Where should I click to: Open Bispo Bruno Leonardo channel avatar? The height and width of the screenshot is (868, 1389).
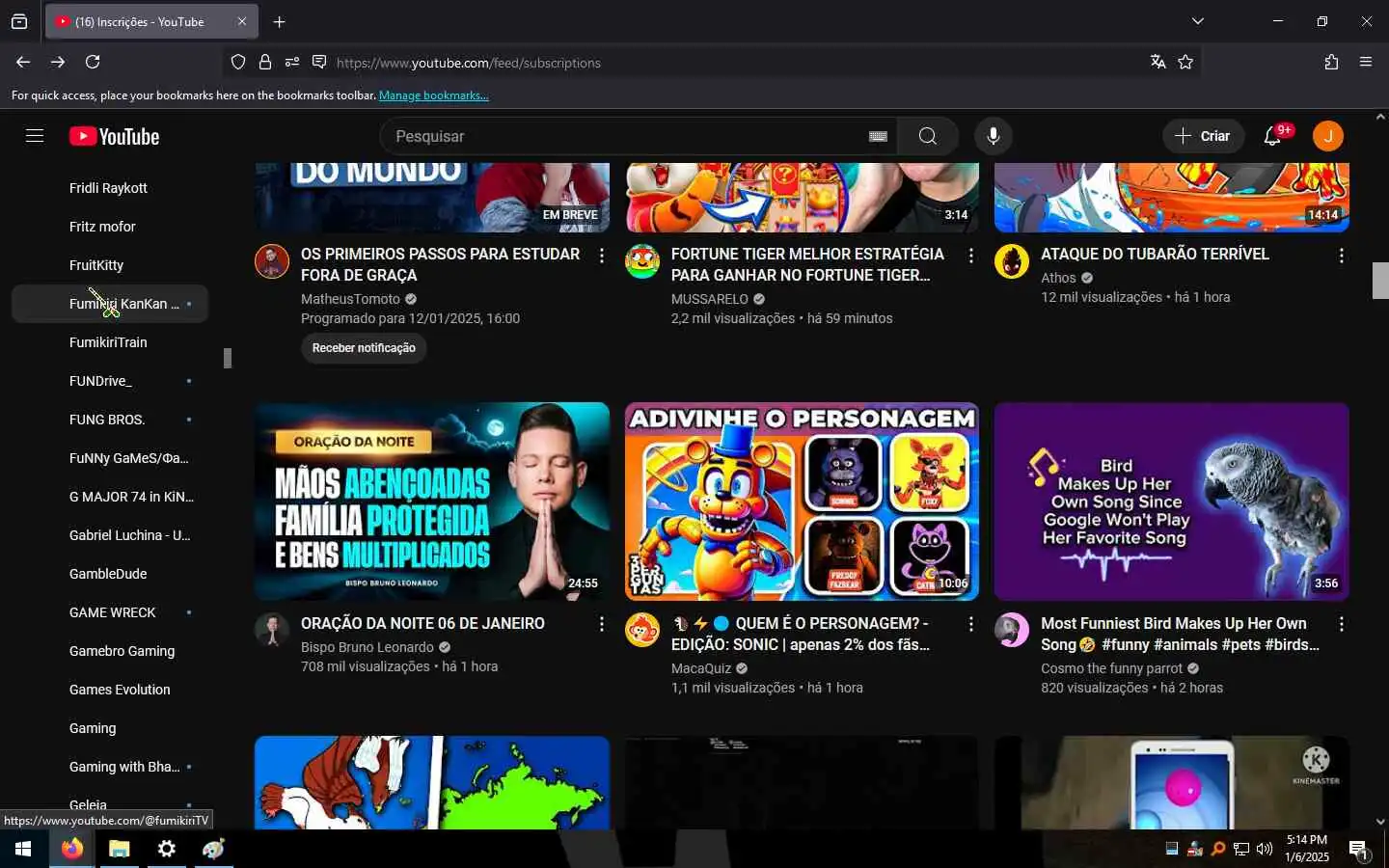[x=272, y=631]
